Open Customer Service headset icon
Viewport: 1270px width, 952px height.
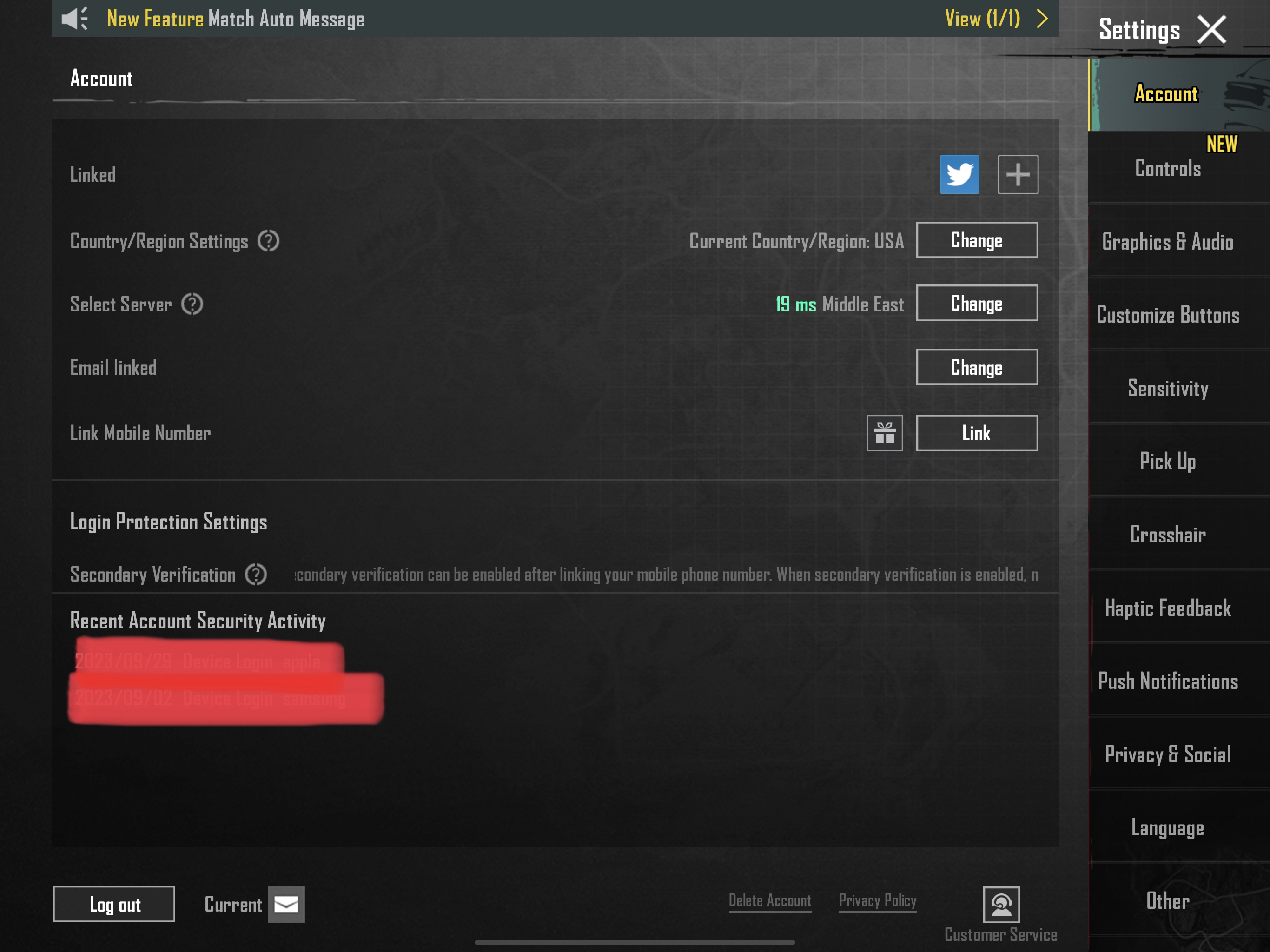pos(1001,905)
